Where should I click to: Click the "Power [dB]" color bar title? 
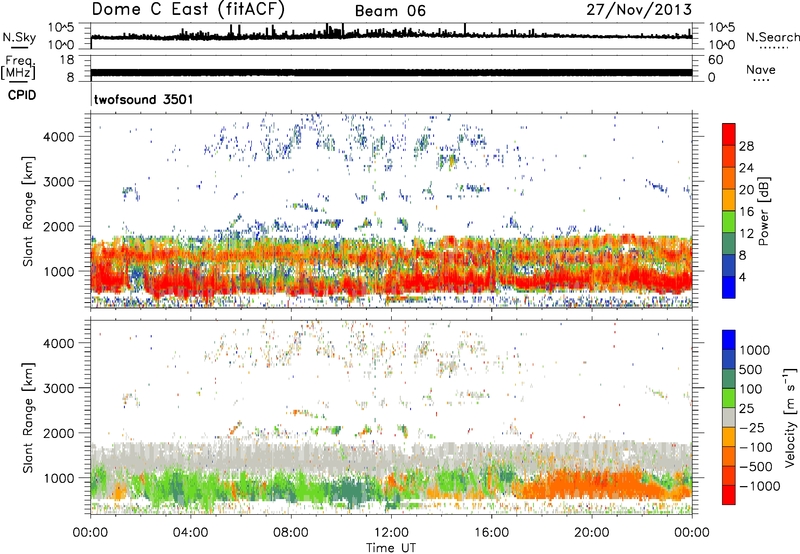(764, 211)
